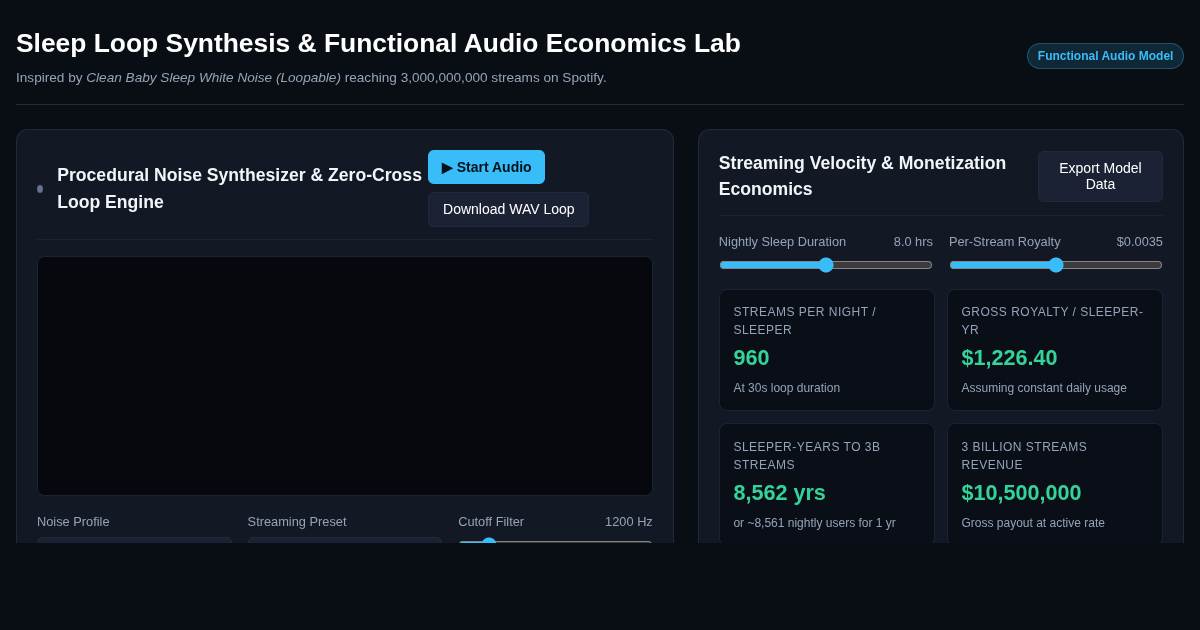Click the audio status dot indicator
Viewport: 1200px width, 630px height.
tap(40, 189)
